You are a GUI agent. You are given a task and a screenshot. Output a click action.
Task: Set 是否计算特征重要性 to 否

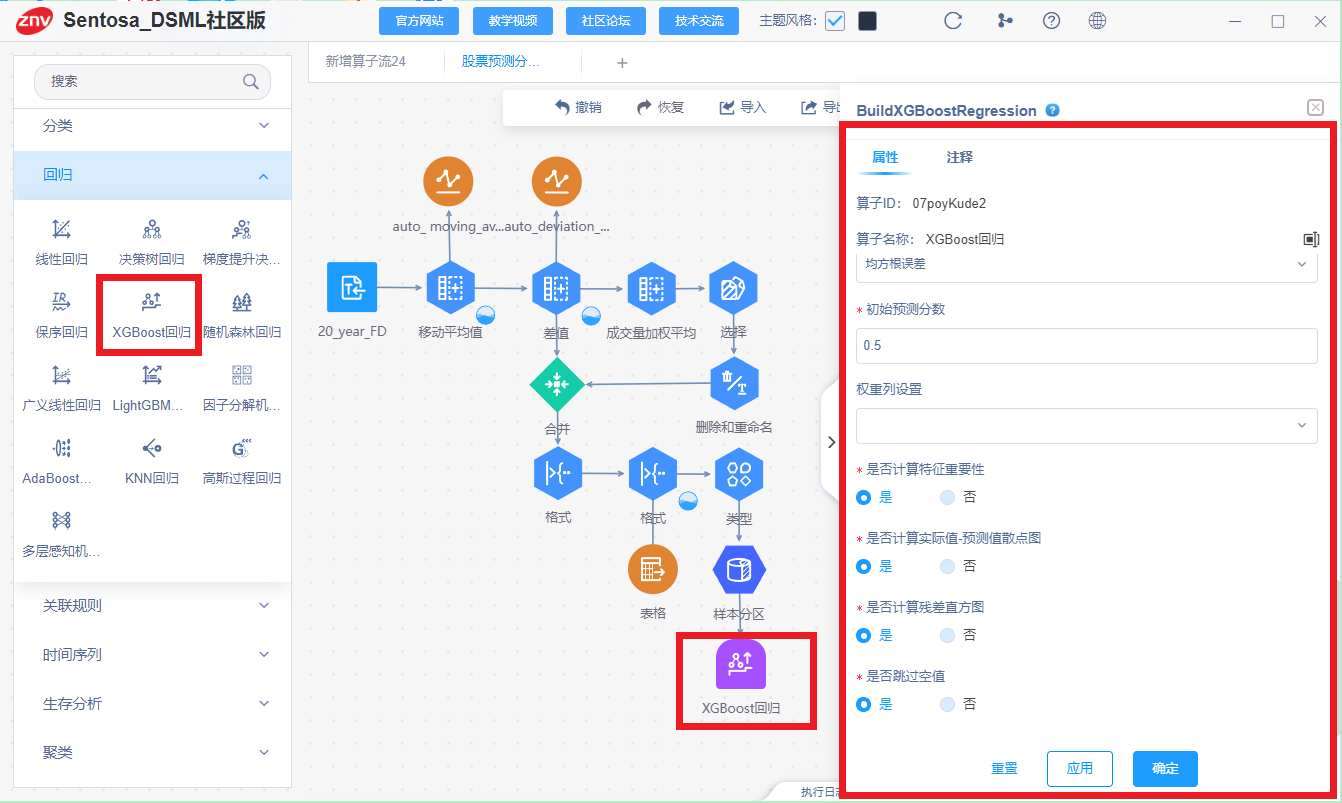coord(948,497)
